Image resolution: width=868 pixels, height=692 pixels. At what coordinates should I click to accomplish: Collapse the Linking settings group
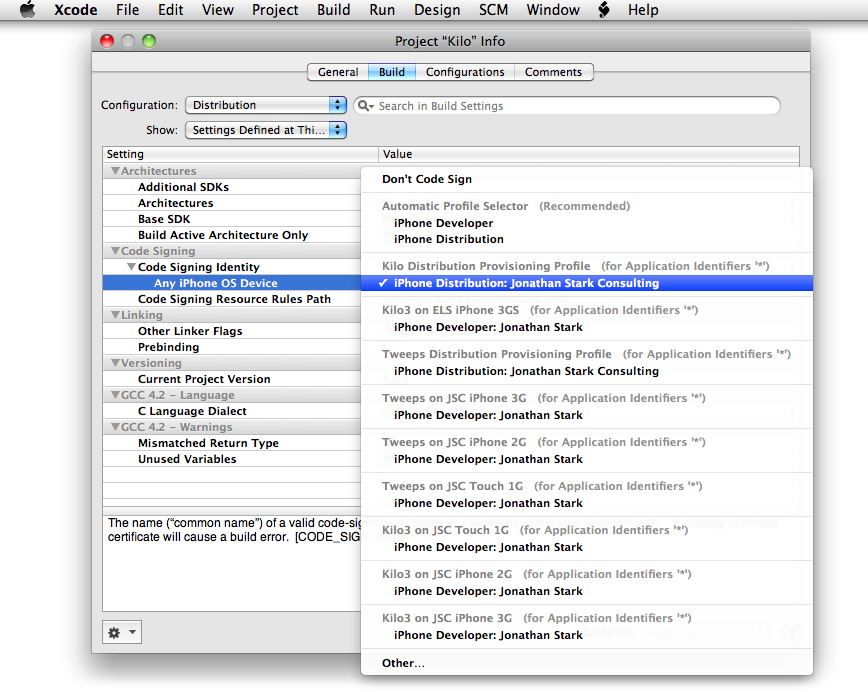[114, 315]
